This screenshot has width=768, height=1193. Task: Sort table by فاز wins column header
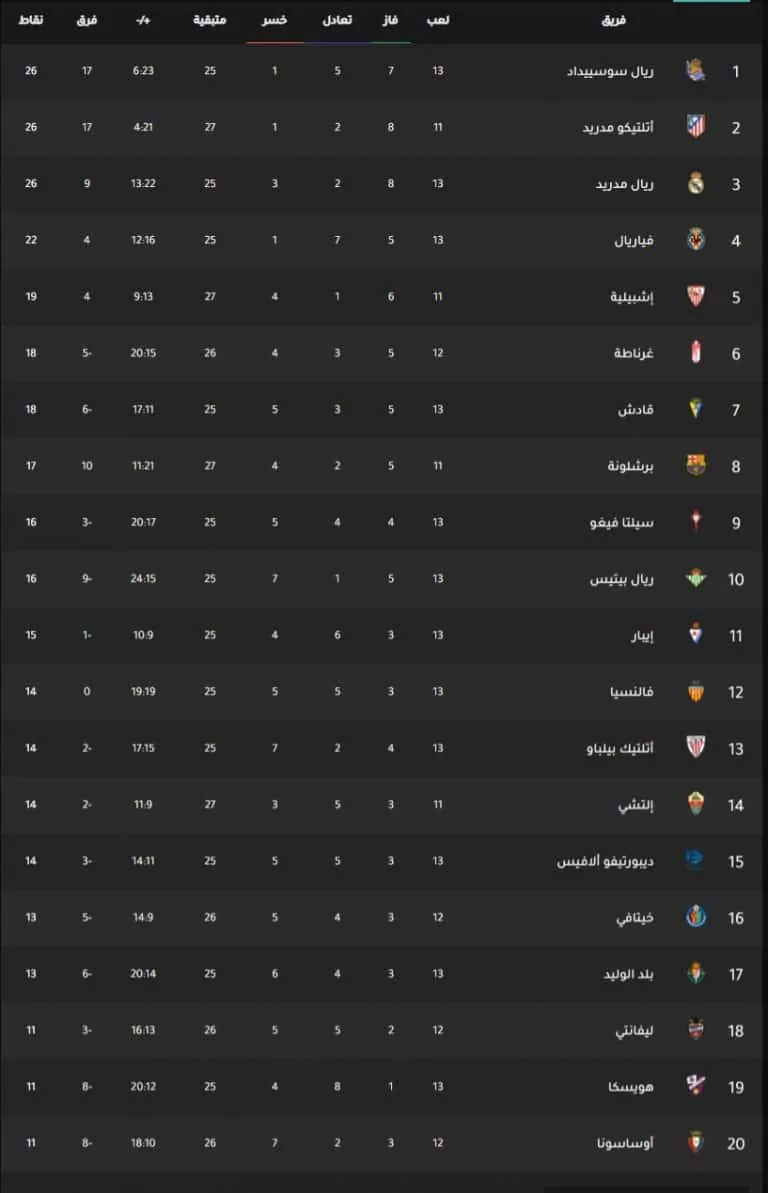390,21
